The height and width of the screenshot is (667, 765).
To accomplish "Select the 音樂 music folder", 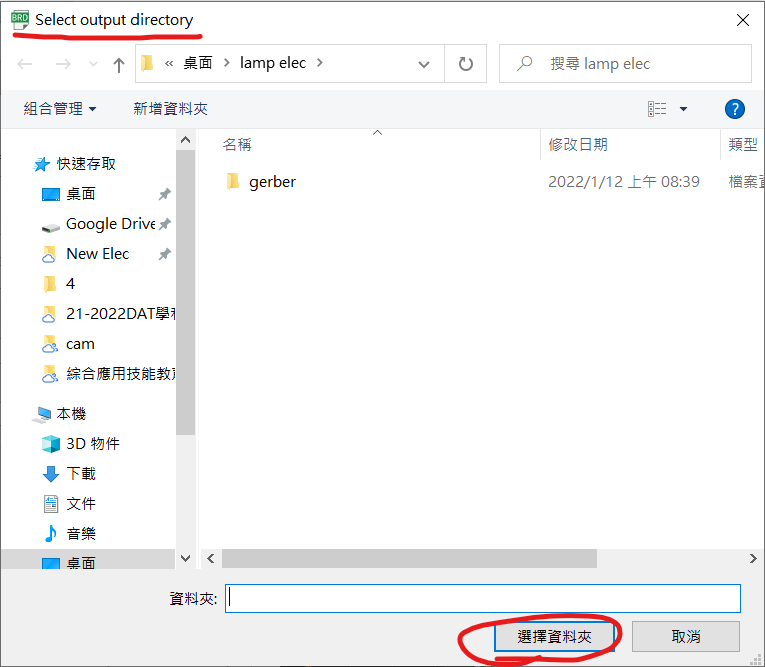I will [80, 534].
